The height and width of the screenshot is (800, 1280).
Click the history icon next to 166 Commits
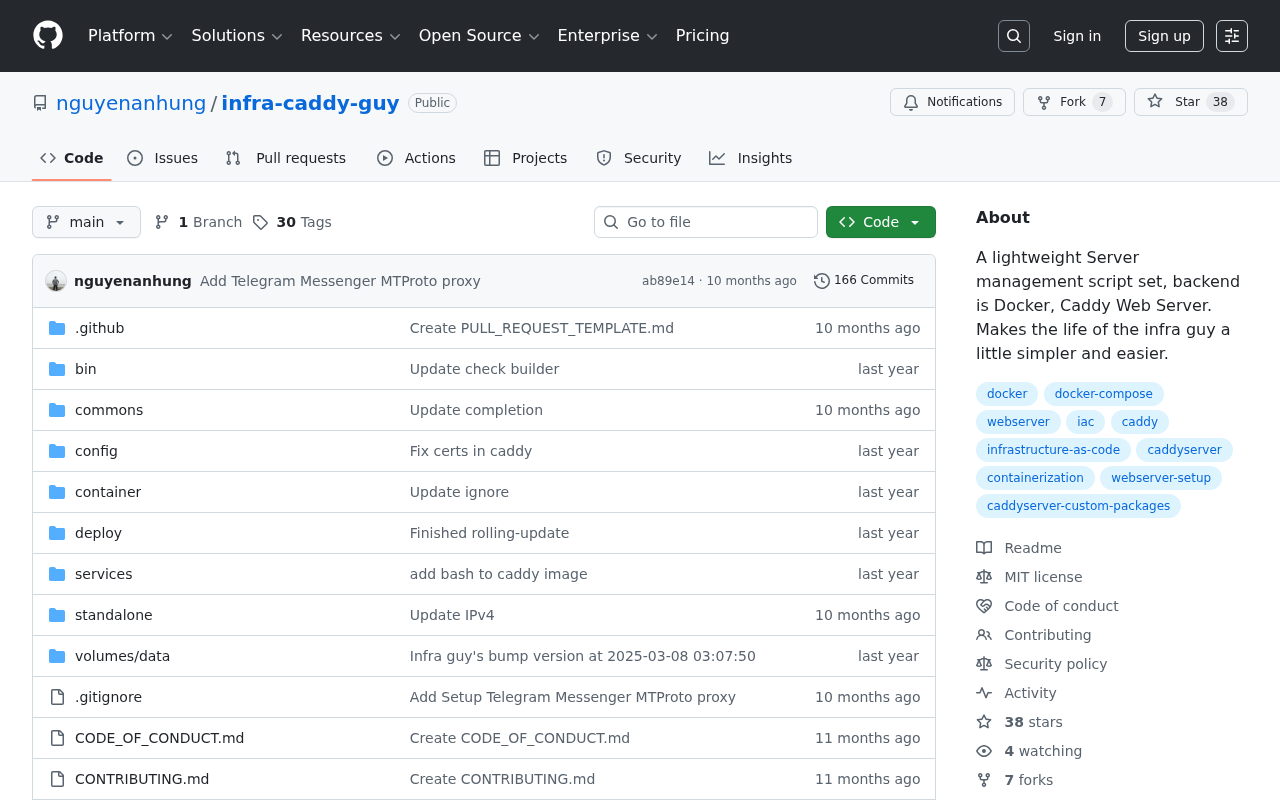[x=822, y=280]
